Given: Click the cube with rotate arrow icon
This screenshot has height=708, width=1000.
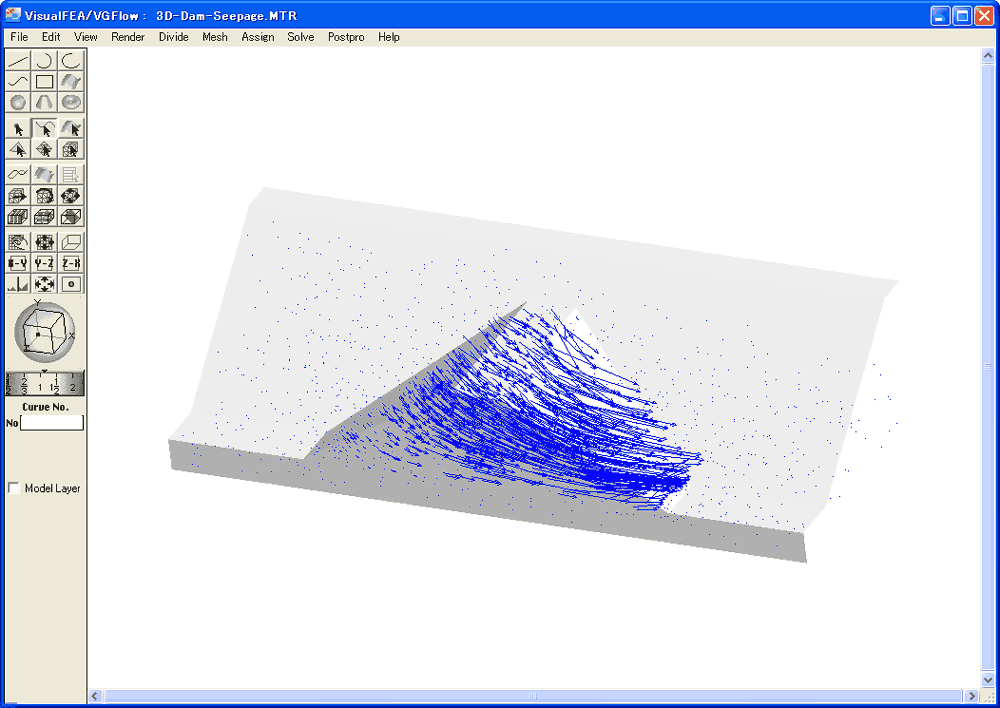Looking at the screenshot, I should [x=44, y=195].
